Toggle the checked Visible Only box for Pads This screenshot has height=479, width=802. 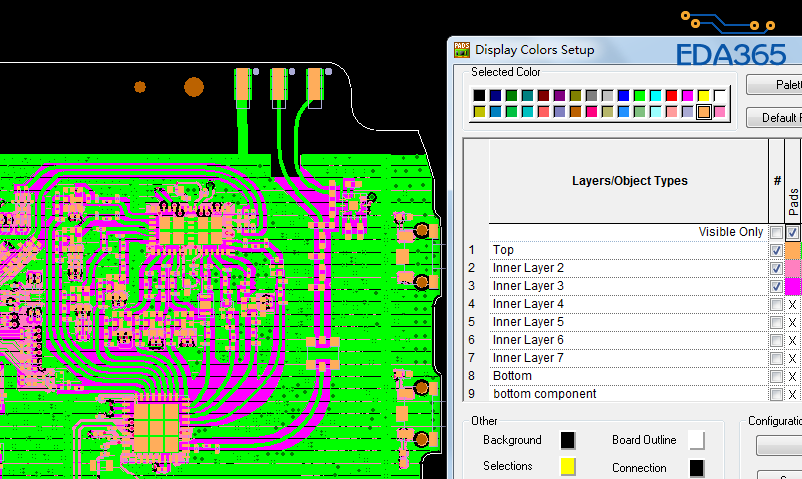pyautogui.click(x=792, y=232)
